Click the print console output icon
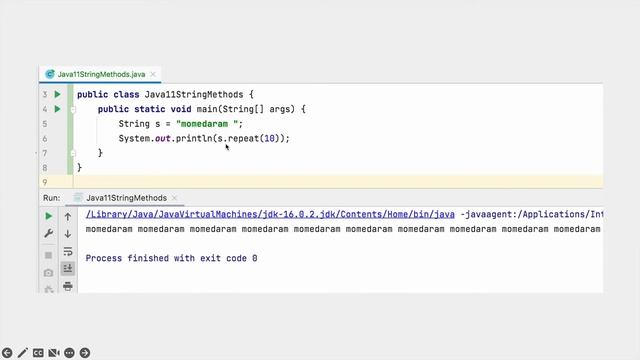This screenshot has width=640, height=360. [x=68, y=286]
